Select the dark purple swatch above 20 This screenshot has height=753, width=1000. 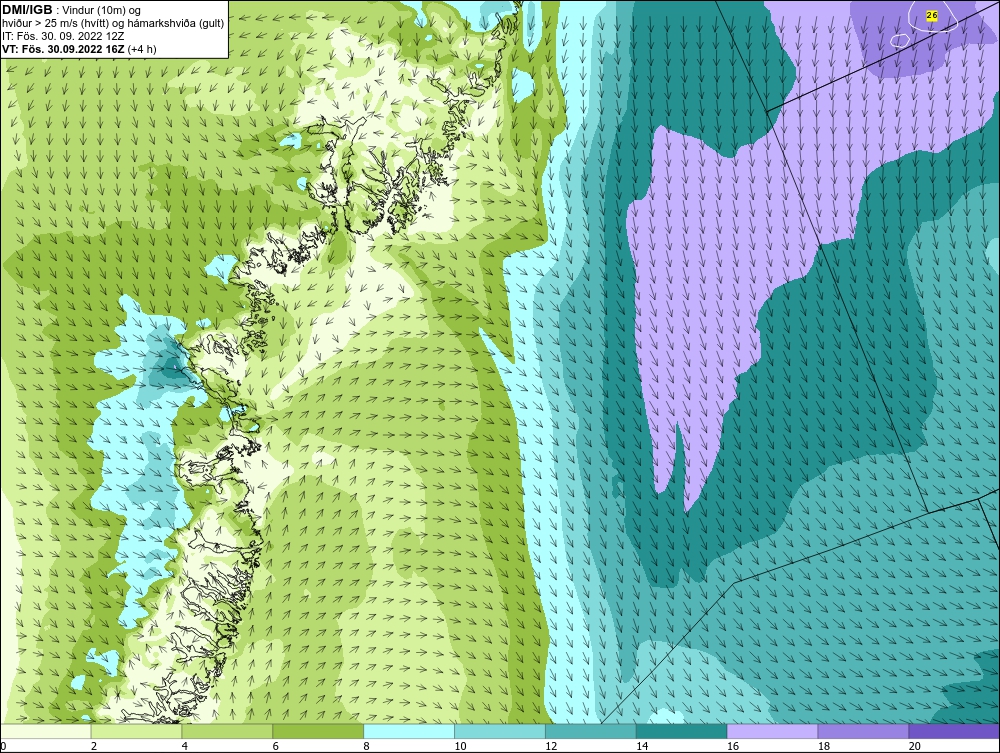click(x=954, y=731)
